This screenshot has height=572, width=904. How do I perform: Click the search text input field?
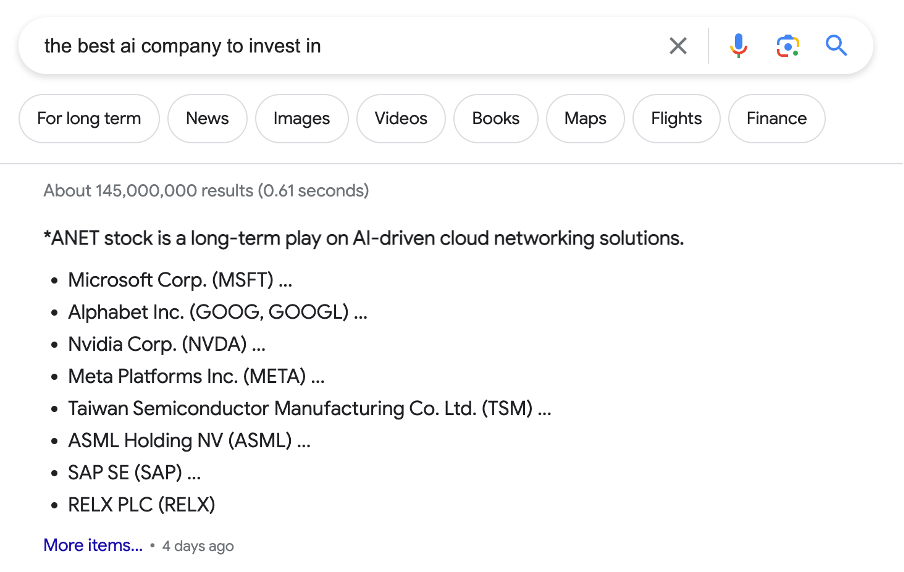pos(340,46)
